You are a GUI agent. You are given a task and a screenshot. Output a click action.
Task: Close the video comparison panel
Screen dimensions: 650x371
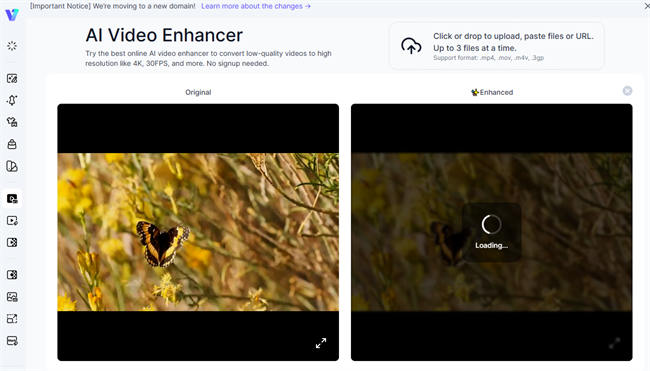pos(627,91)
